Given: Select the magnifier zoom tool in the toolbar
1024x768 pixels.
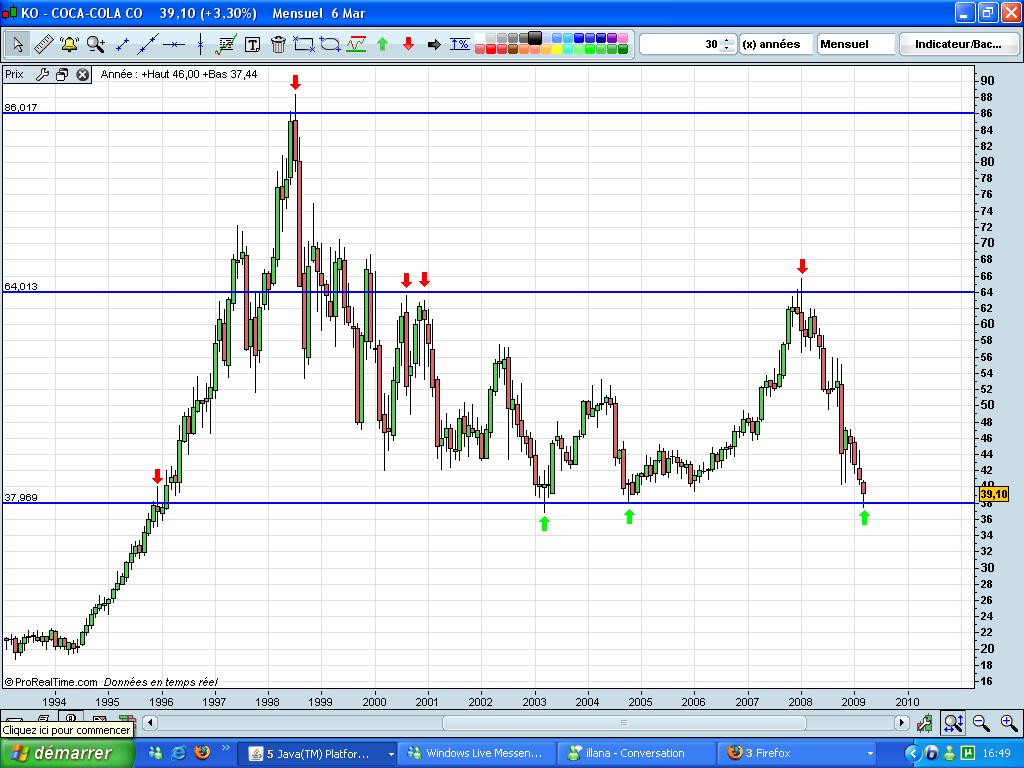Looking at the screenshot, I should (x=95, y=44).
